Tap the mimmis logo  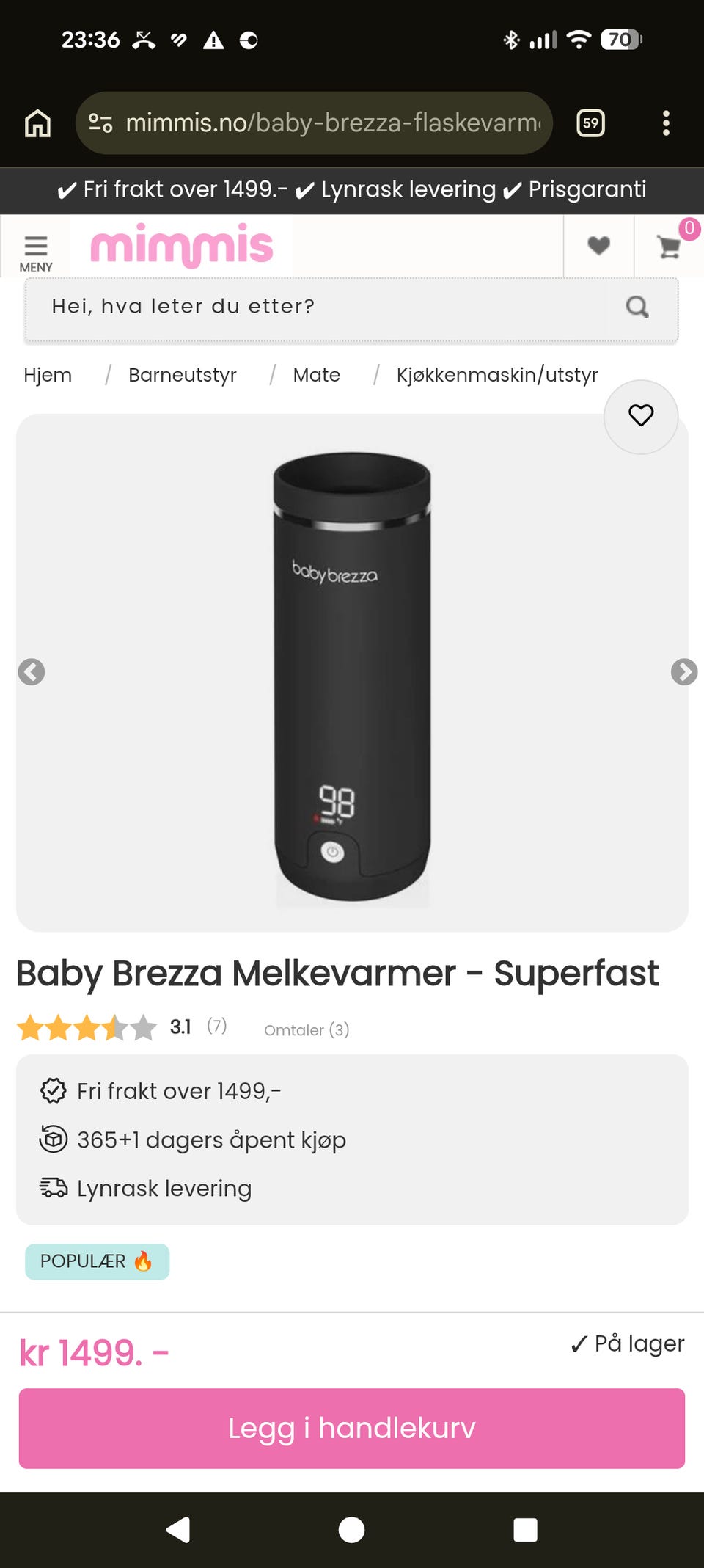tap(181, 246)
